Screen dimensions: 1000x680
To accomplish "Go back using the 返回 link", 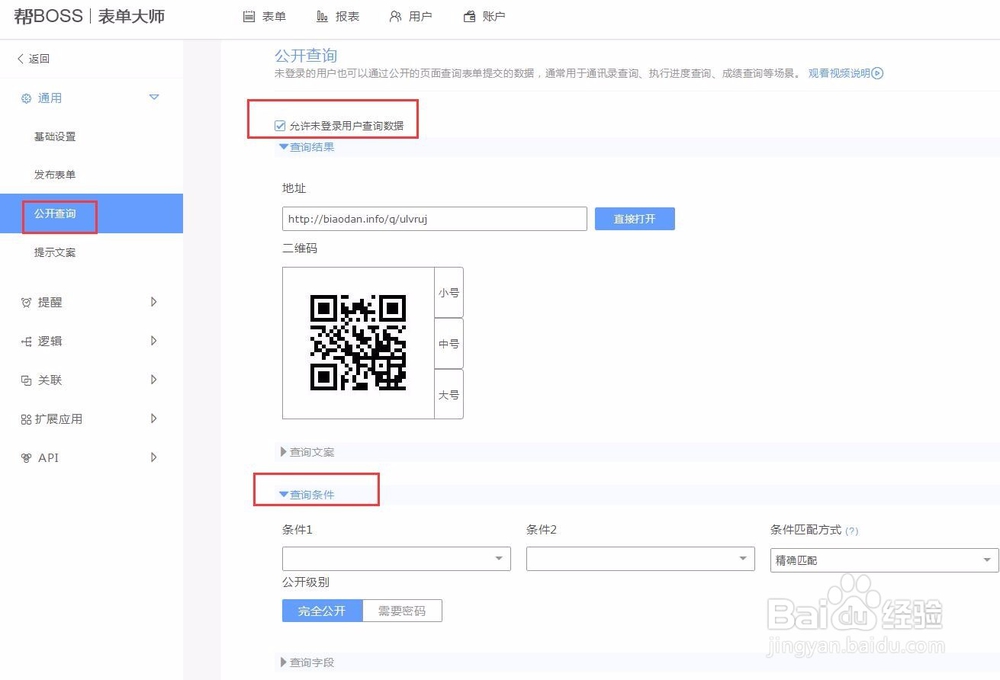I will point(33,59).
